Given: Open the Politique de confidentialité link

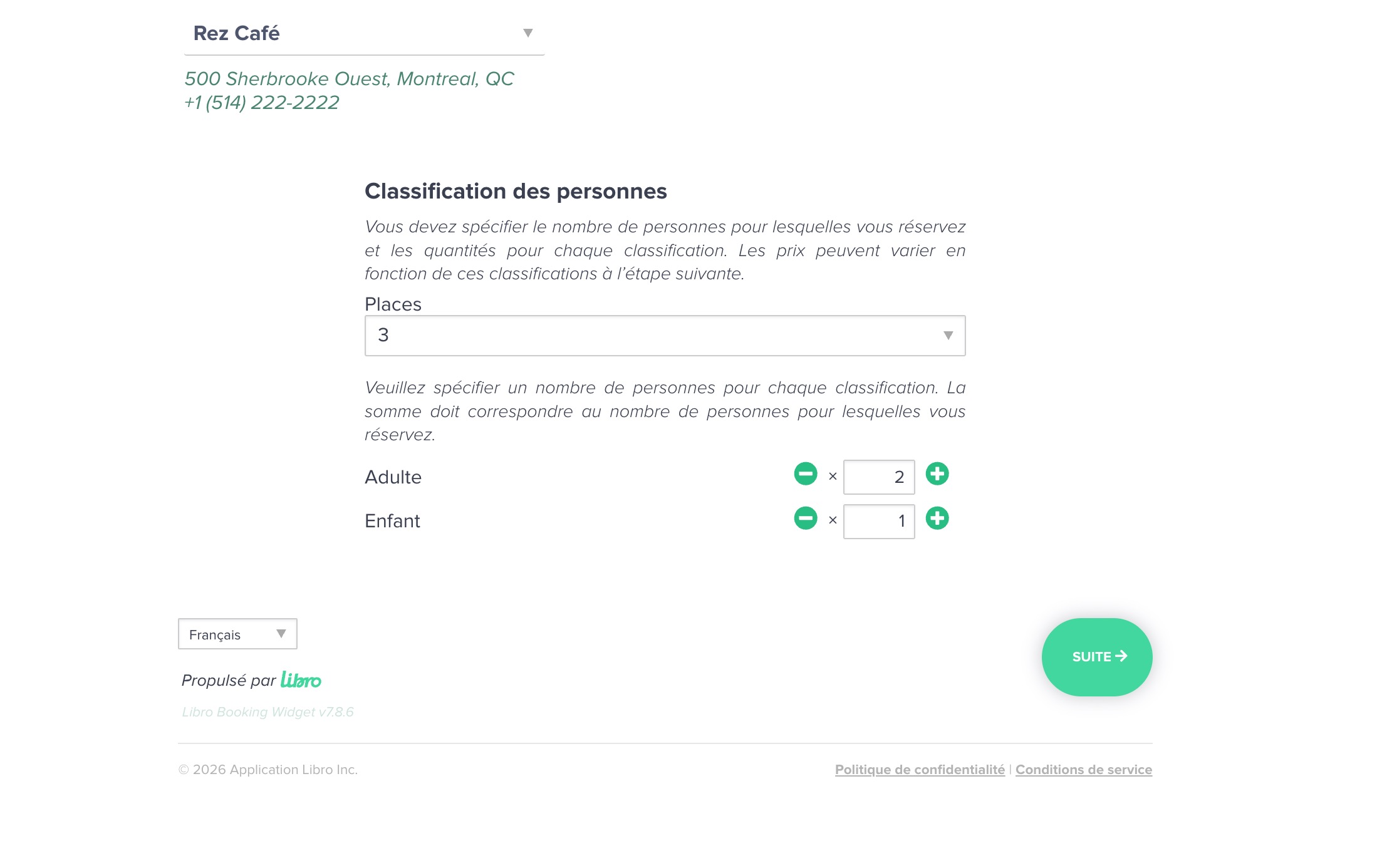Looking at the screenshot, I should click(x=920, y=770).
